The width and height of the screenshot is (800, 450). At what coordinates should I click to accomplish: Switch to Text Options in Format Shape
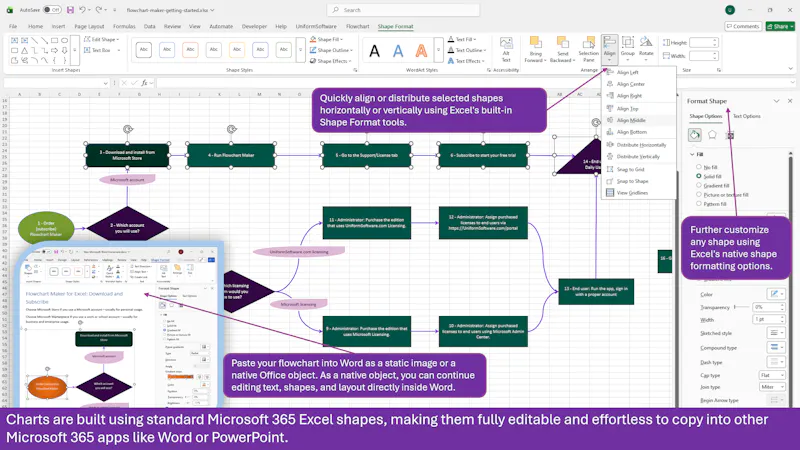click(x=746, y=116)
